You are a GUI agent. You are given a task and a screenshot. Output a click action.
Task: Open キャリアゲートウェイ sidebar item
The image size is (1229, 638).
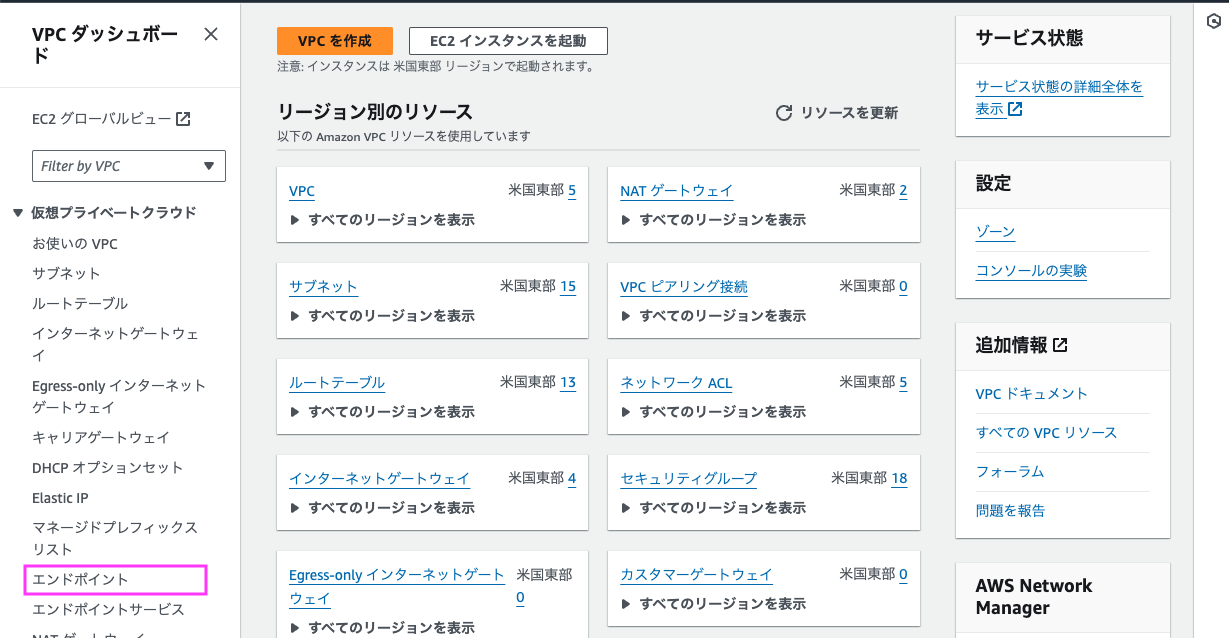[x=101, y=437]
